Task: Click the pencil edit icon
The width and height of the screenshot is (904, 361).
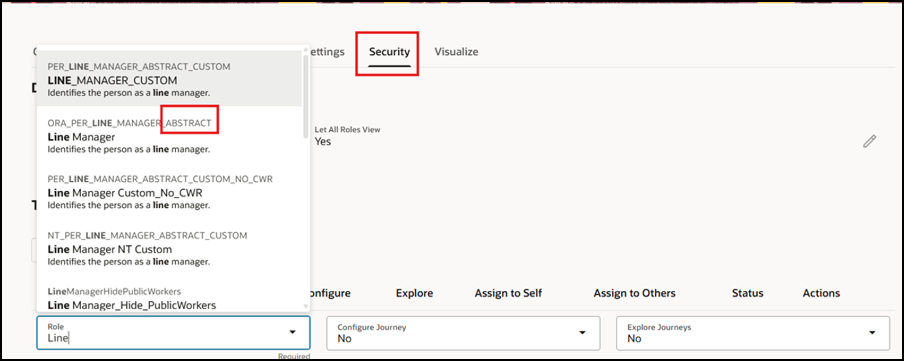Action: 869,141
